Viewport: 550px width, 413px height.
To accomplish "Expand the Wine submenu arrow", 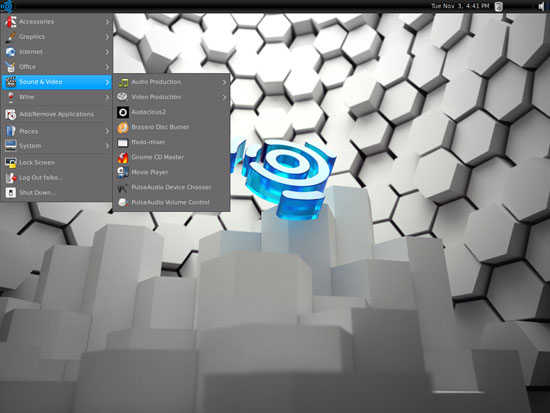I will [x=107, y=97].
